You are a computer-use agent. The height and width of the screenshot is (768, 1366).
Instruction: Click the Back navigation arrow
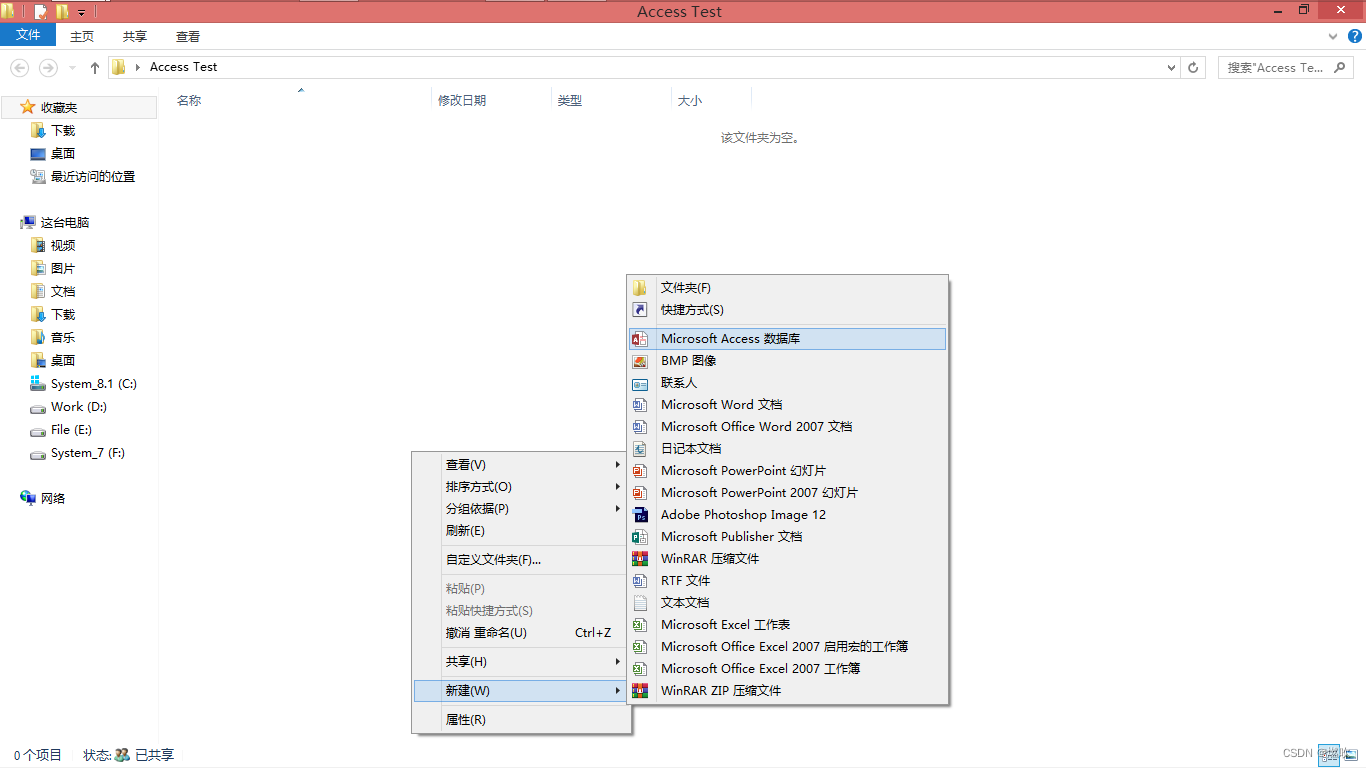19,68
